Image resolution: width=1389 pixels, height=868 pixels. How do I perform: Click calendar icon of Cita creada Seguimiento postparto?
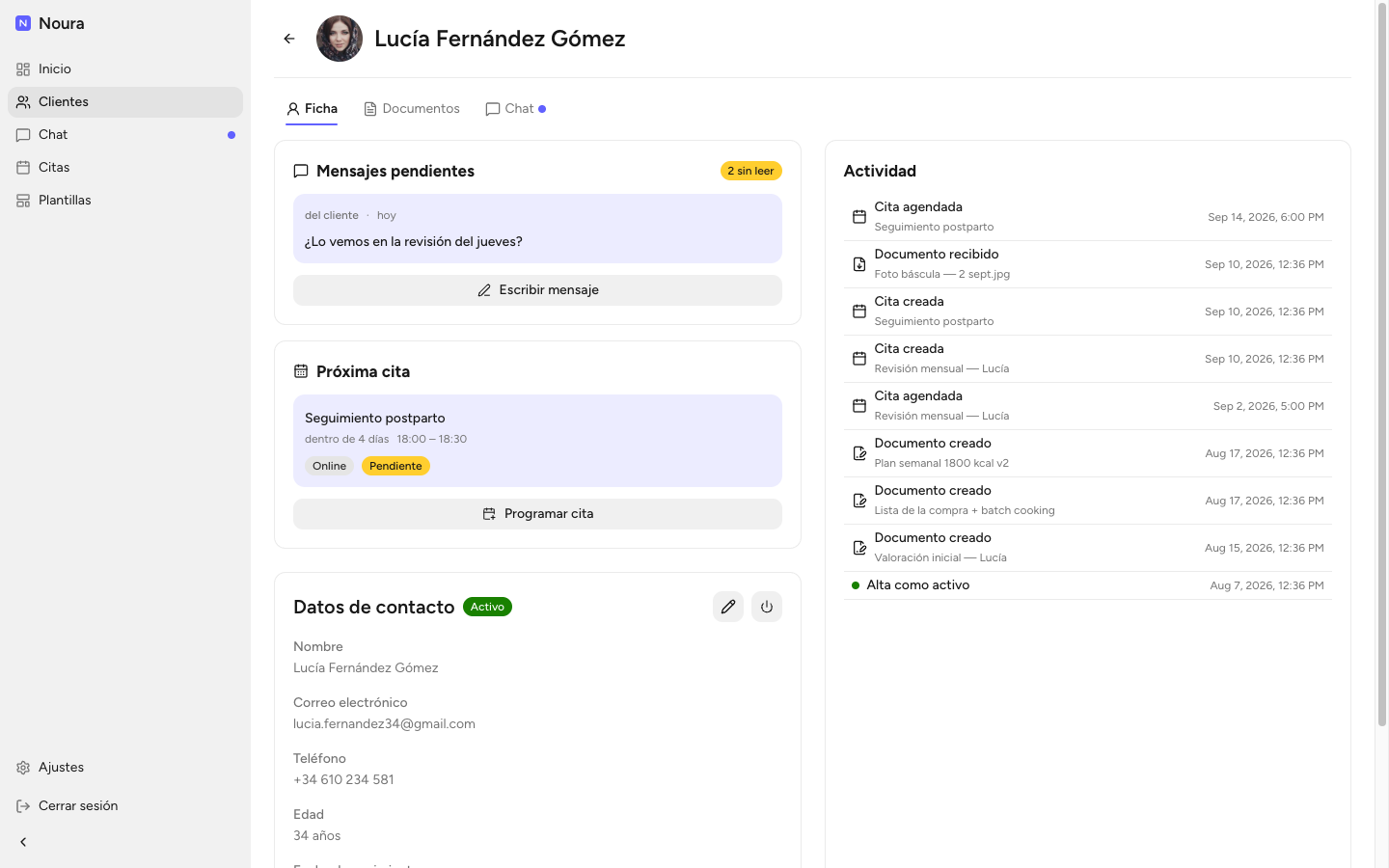click(859, 312)
